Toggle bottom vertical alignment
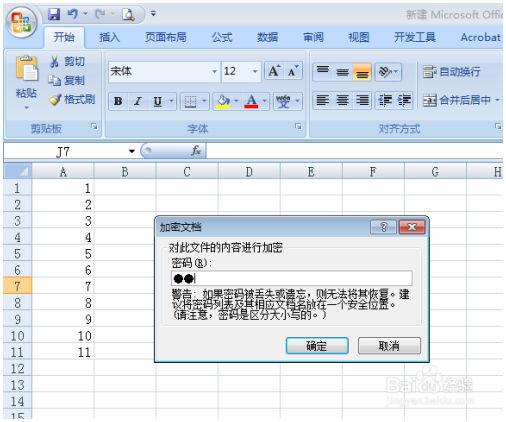The image size is (506, 422). [362, 72]
